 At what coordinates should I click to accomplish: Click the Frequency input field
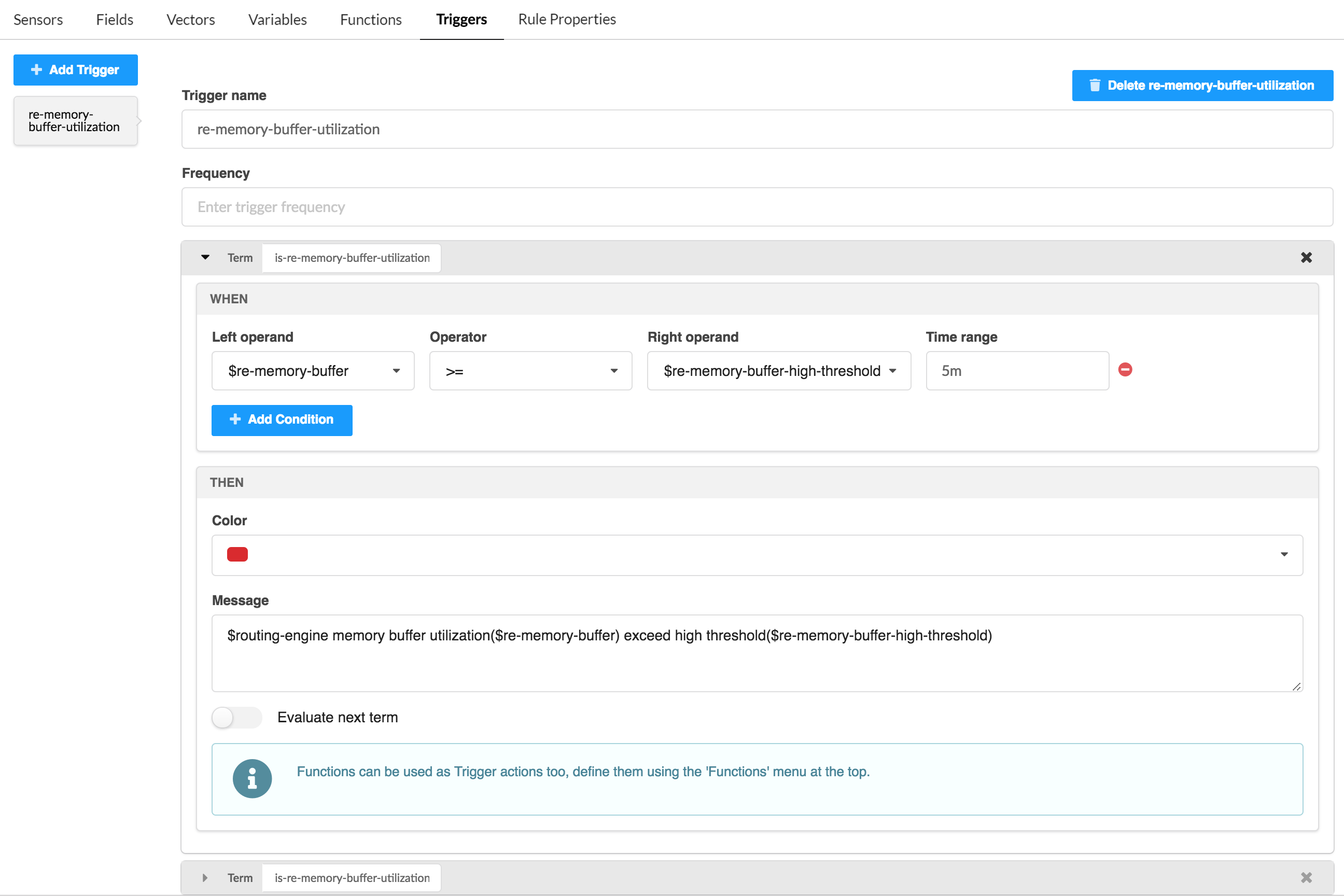[757, 207]
